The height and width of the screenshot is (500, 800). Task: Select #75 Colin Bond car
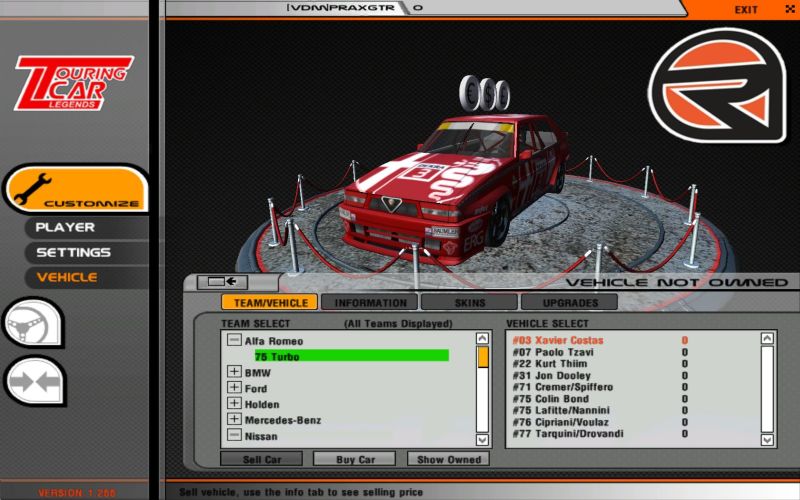[x=601, y=399]
